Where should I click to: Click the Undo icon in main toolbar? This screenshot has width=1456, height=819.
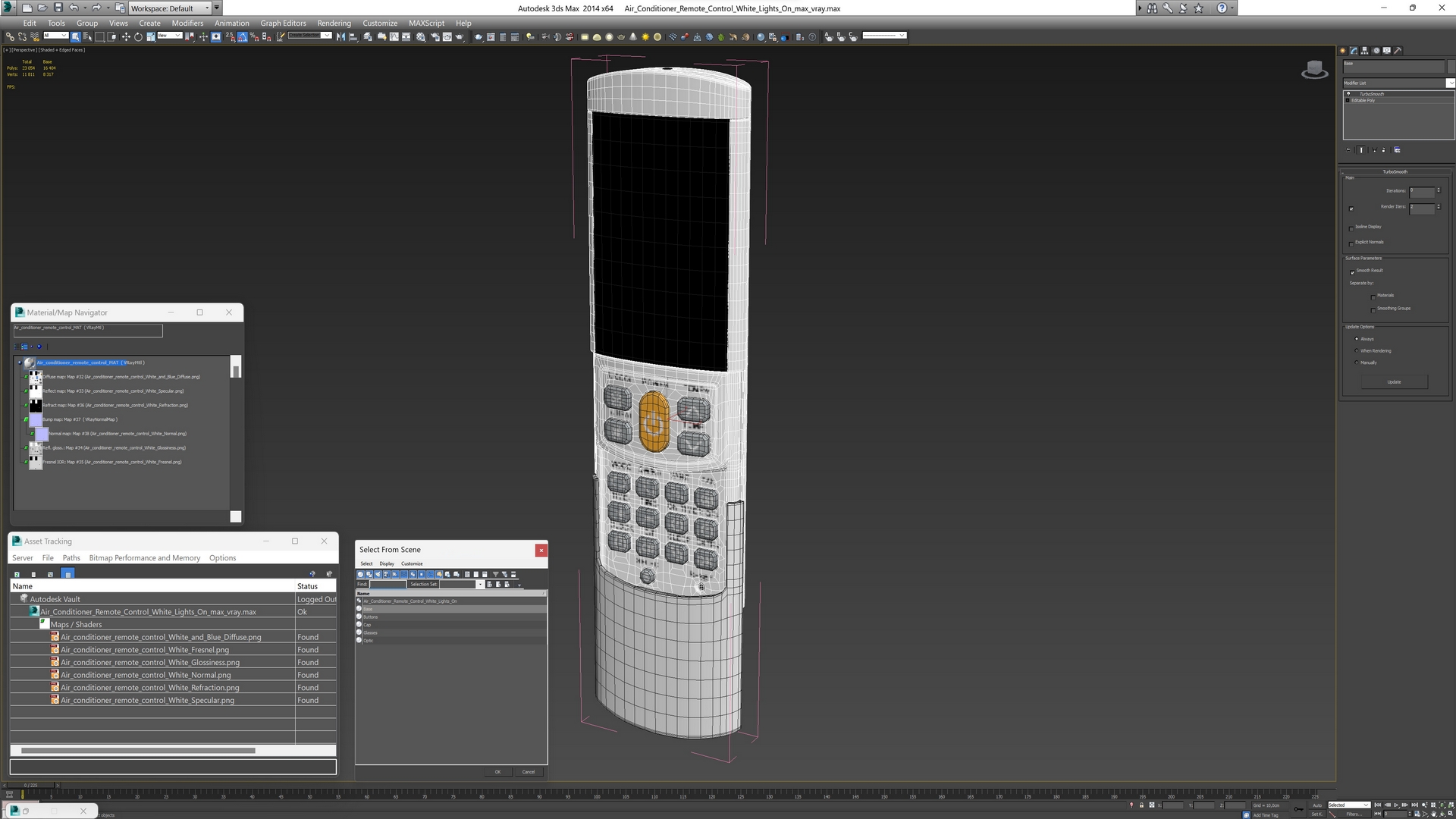tap(71, 8)
